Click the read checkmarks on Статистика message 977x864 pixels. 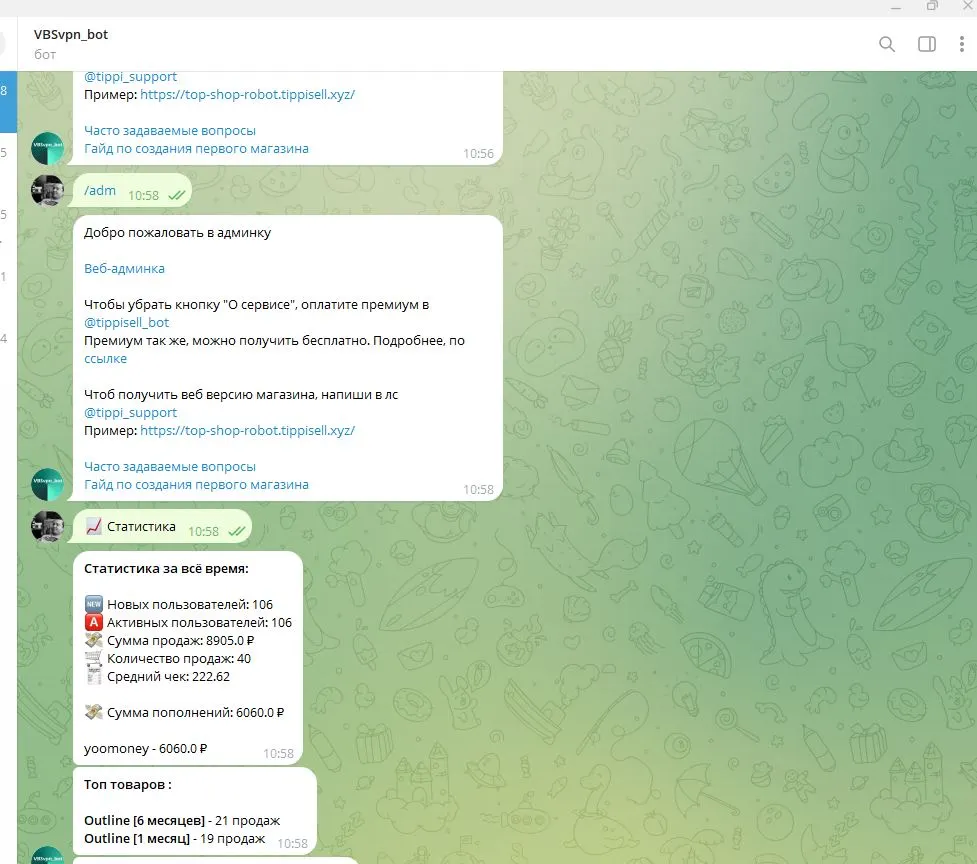pyautogui.click(x=237, y=531)
